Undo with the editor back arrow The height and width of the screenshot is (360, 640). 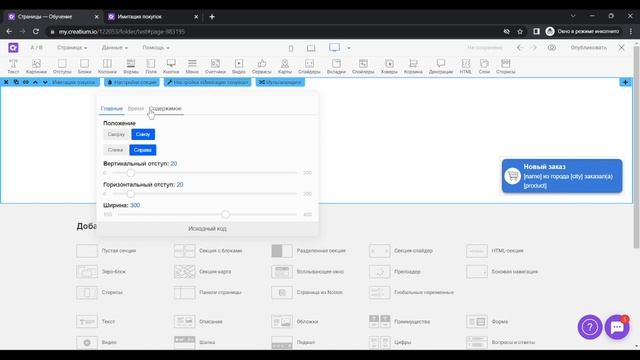[x=520, y=48]
